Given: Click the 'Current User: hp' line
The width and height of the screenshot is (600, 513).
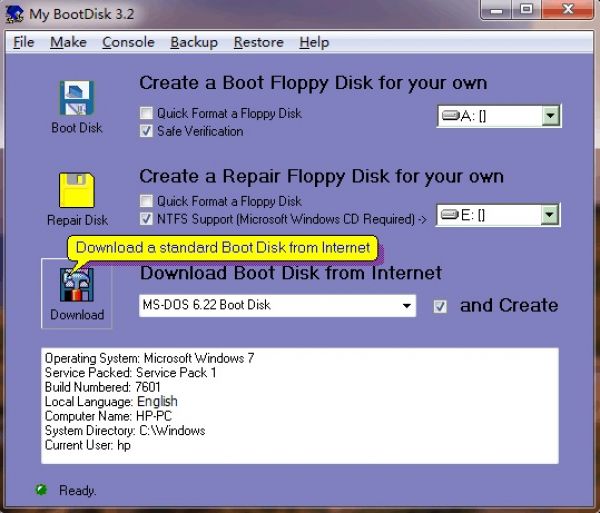Looking at the screenshot, I should point(88,445).
